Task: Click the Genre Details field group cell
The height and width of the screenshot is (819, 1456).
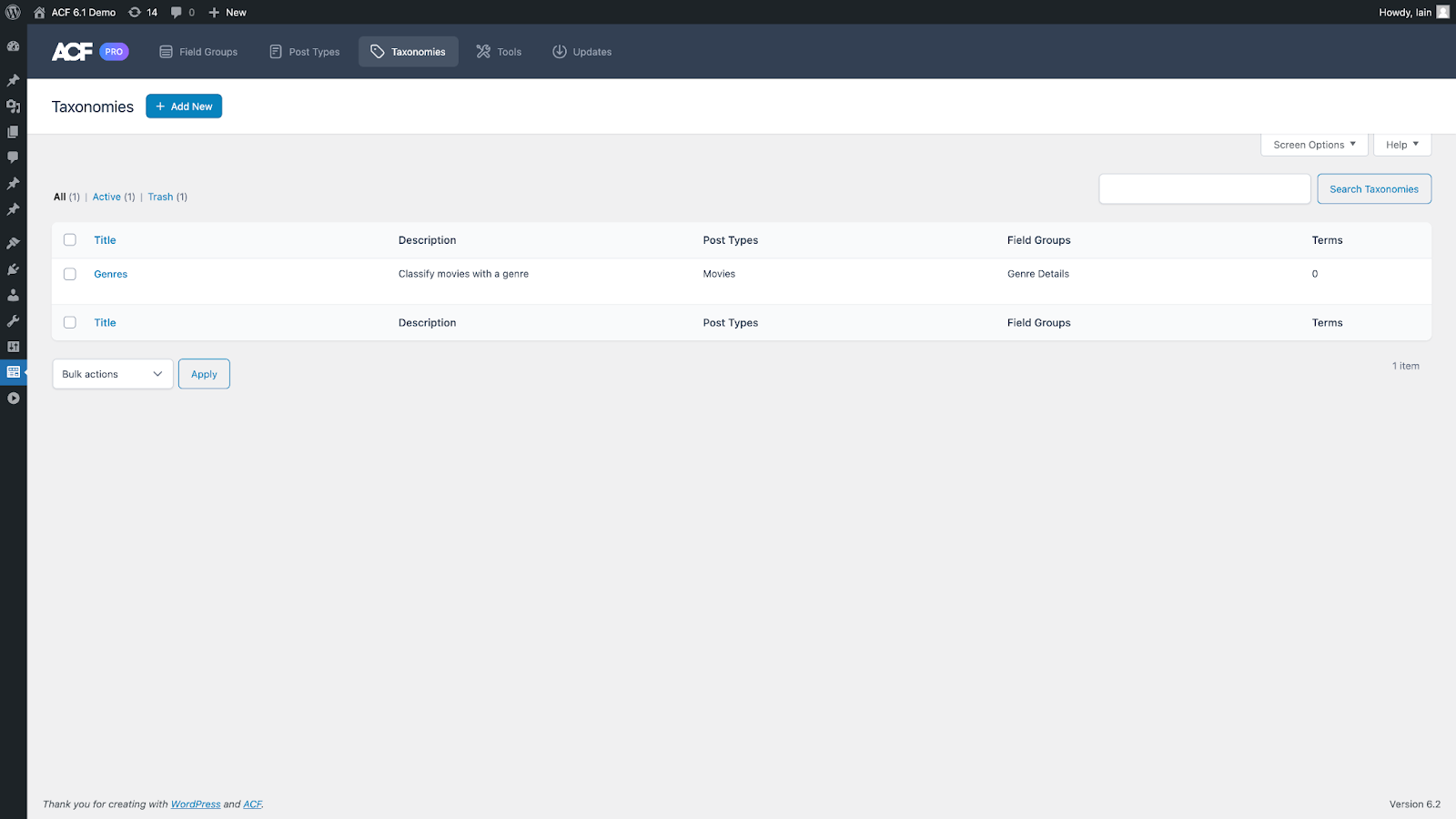Action: (1038, 274)
